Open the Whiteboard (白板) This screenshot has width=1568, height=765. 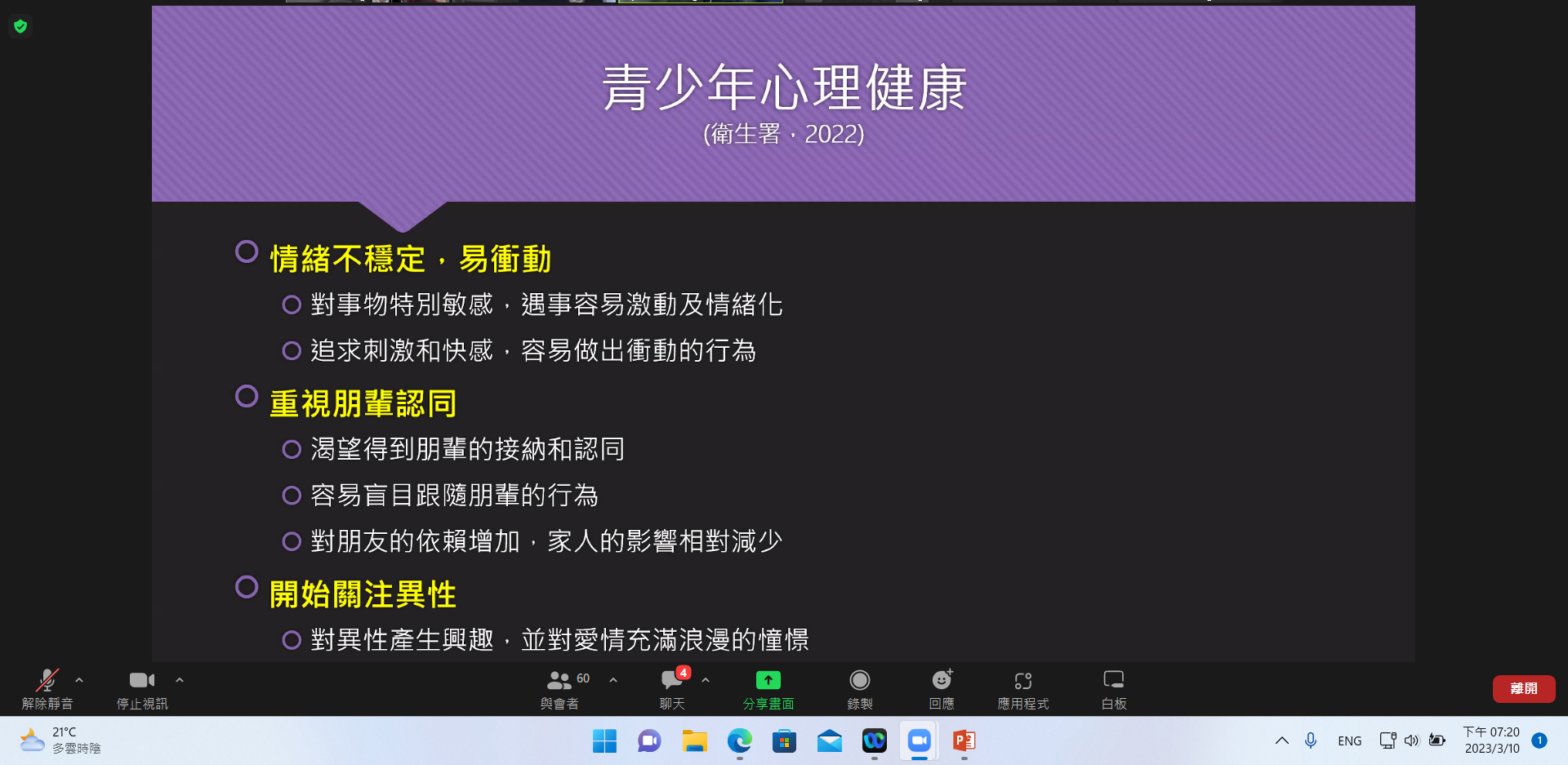point(1113,688)
